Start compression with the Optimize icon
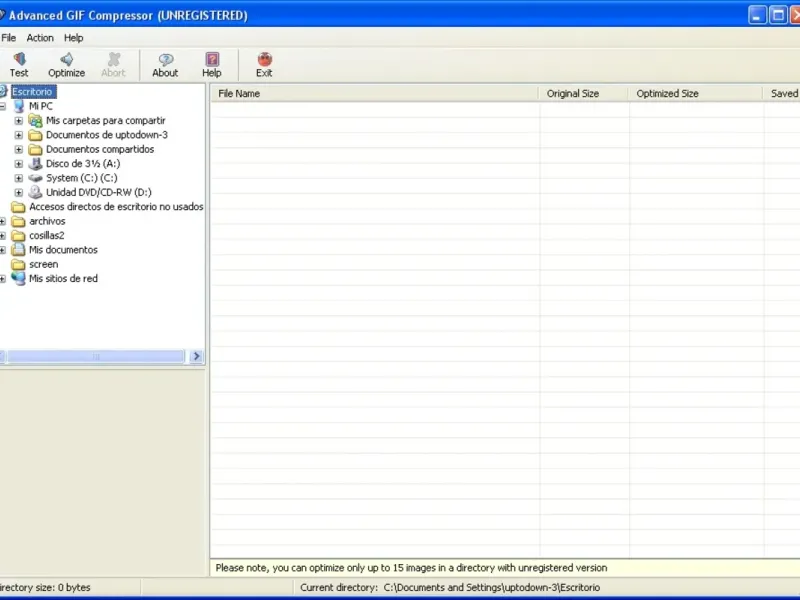 coord(66,60)
